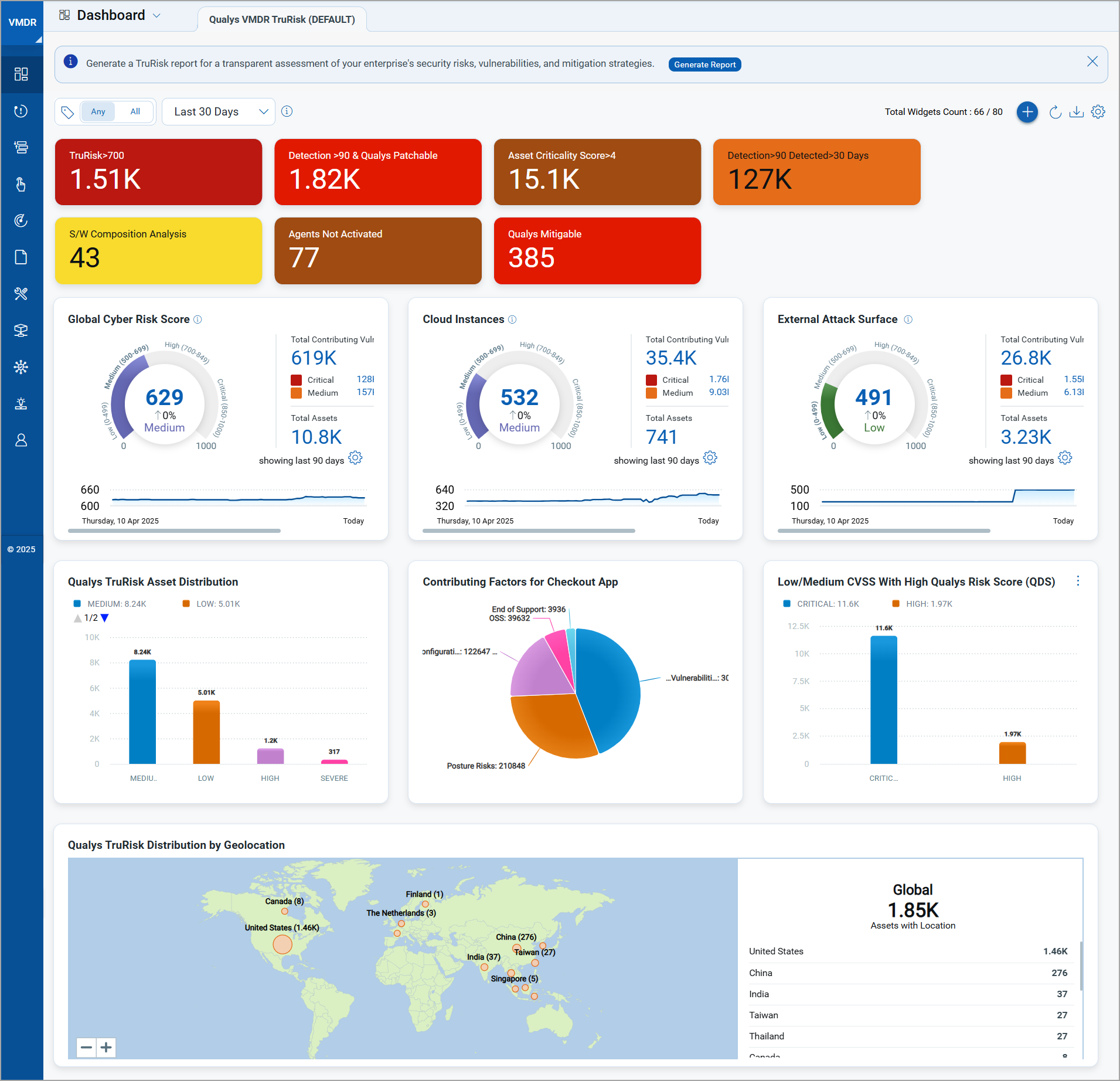Open the pointing hand sidebar icon
This screenshot has height=1081, width=1120.
(21, 184)
